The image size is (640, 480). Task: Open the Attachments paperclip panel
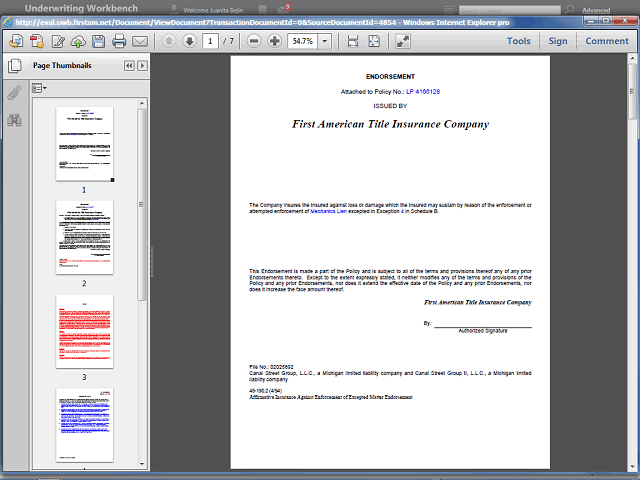tap(14, 93)
